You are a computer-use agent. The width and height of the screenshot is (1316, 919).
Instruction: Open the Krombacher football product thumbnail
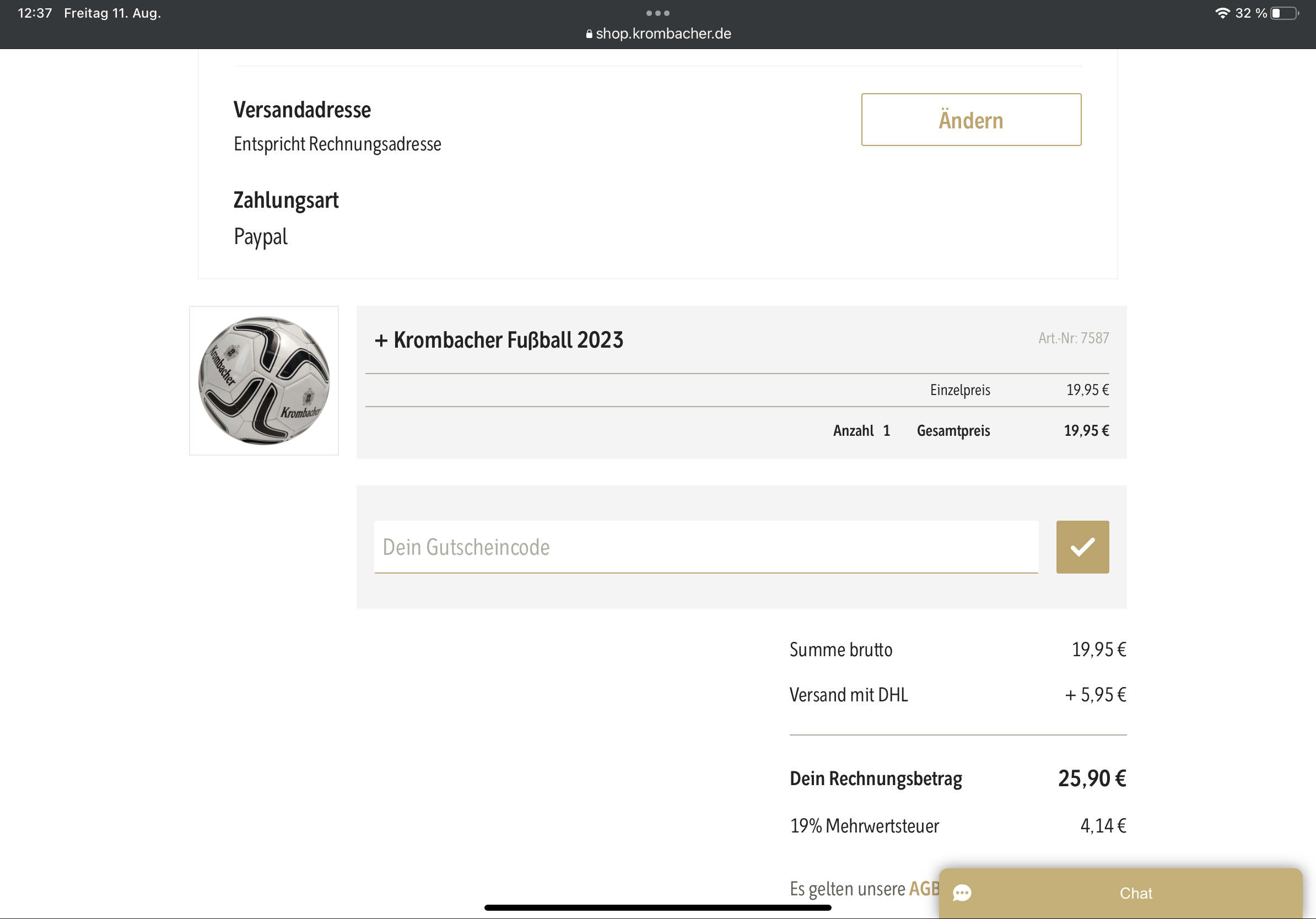263,380
